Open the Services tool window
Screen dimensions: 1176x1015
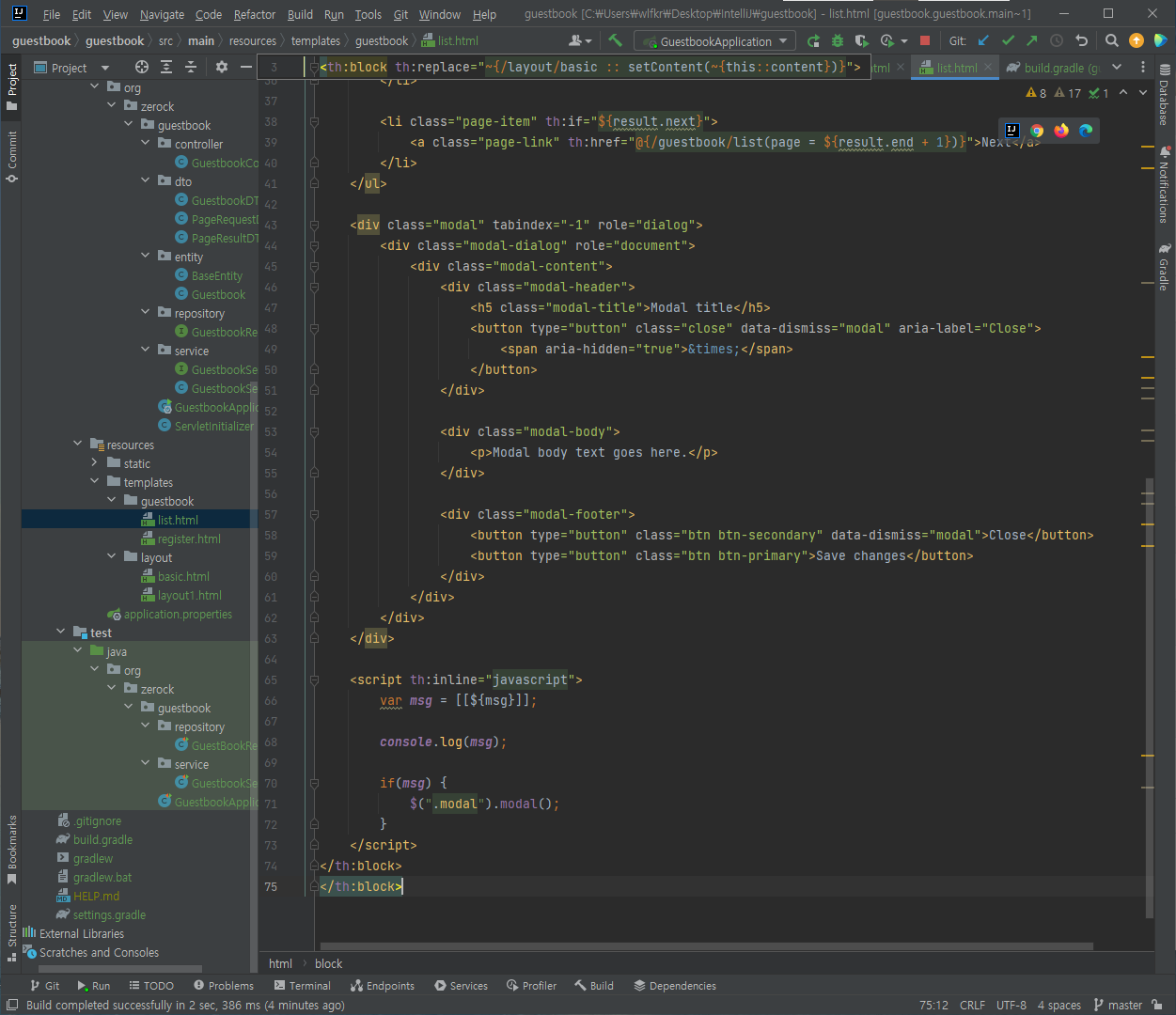pyautogui.click(x=461, y=986)
